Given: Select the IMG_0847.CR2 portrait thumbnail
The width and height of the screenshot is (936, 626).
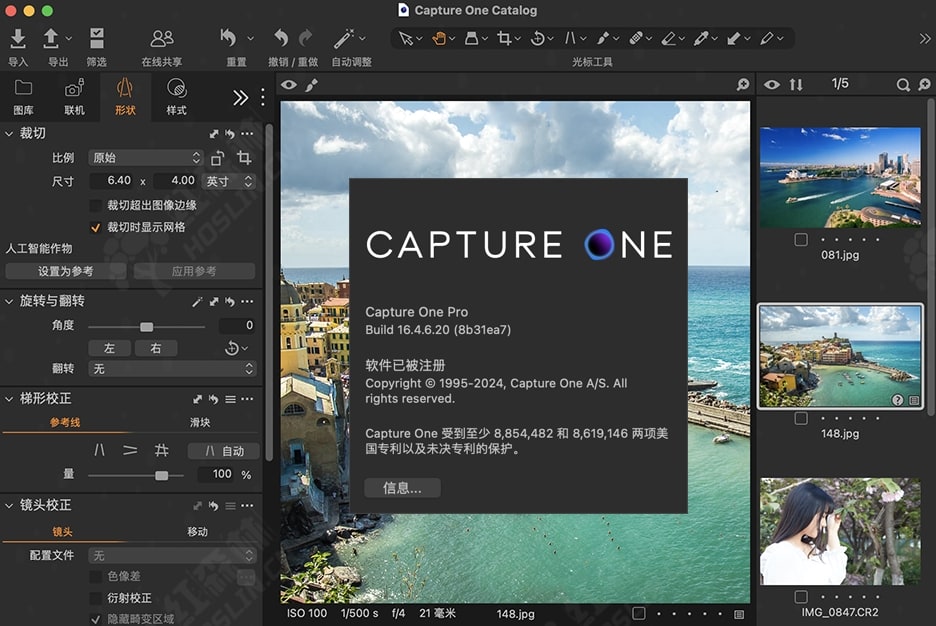Looking at the screenshot, I should coord(840,531).
